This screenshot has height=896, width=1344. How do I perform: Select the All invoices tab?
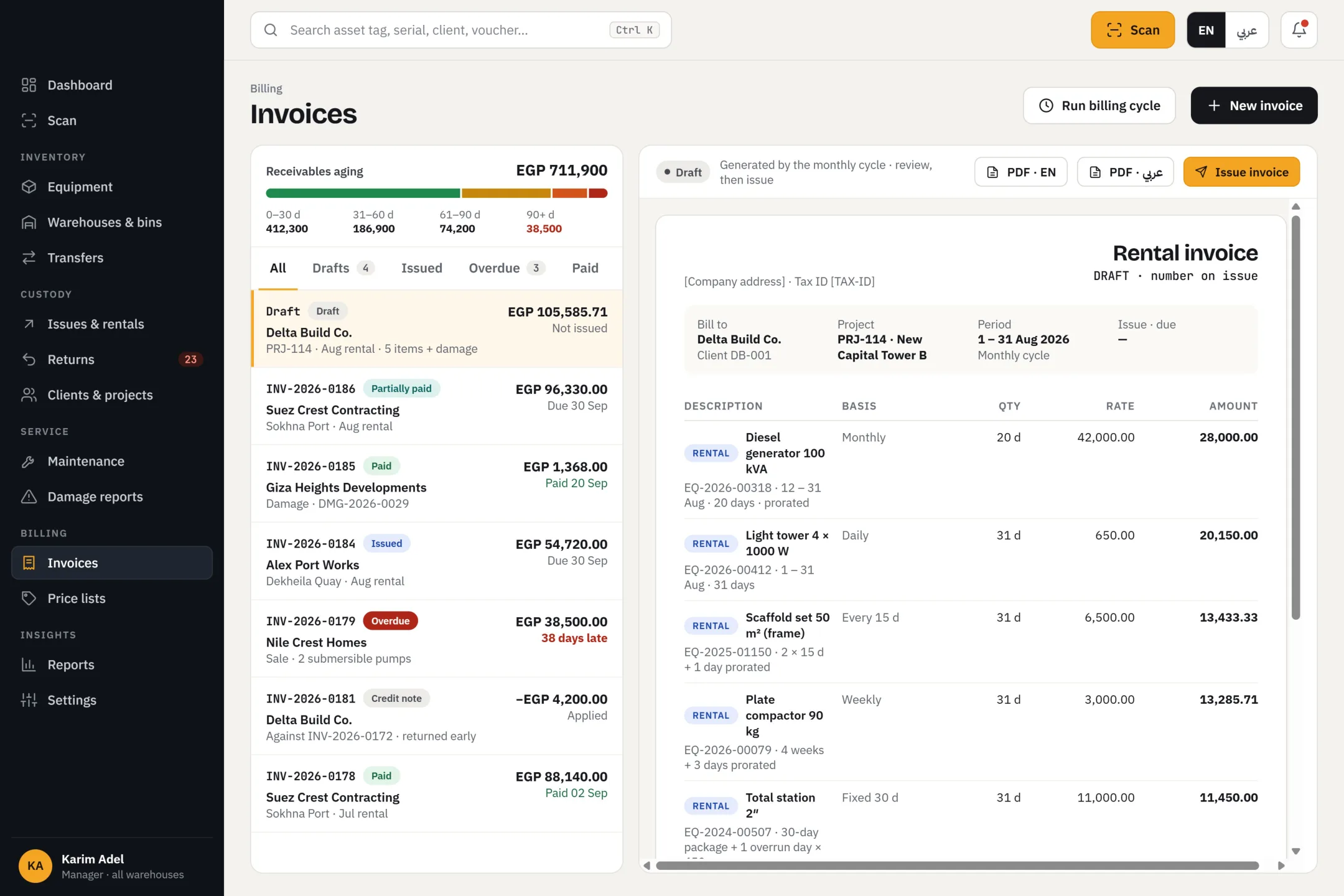(x=278, y=268)
